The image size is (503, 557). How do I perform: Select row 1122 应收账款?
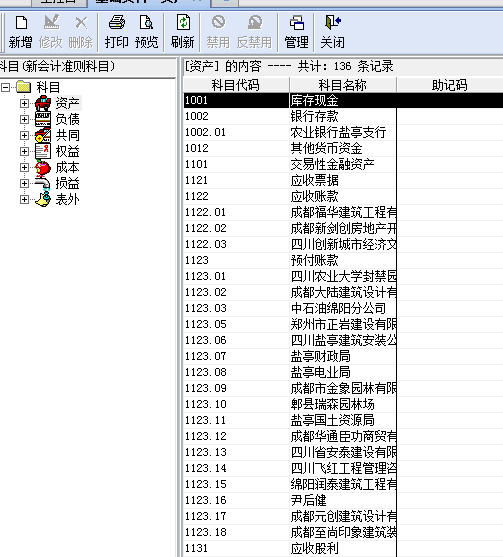pyautogui.click(x=343, y=196)
